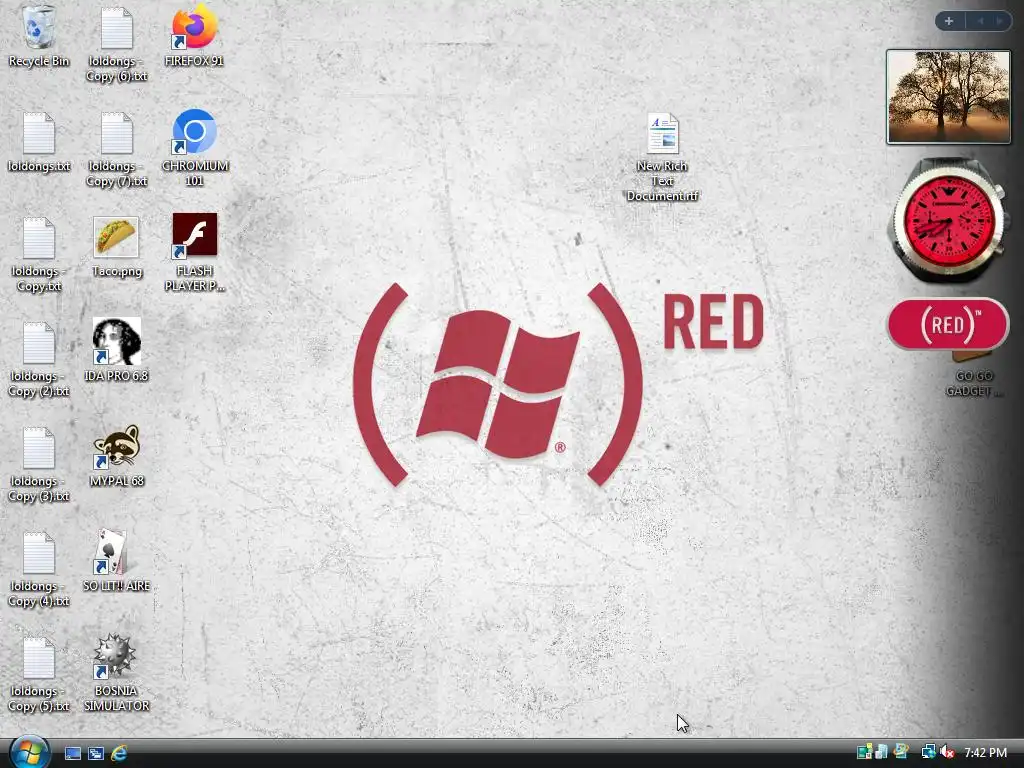Launch the IDA PRO 6.8 shortcut
The height and width of the screenshot is (768, 1024).
116,350
